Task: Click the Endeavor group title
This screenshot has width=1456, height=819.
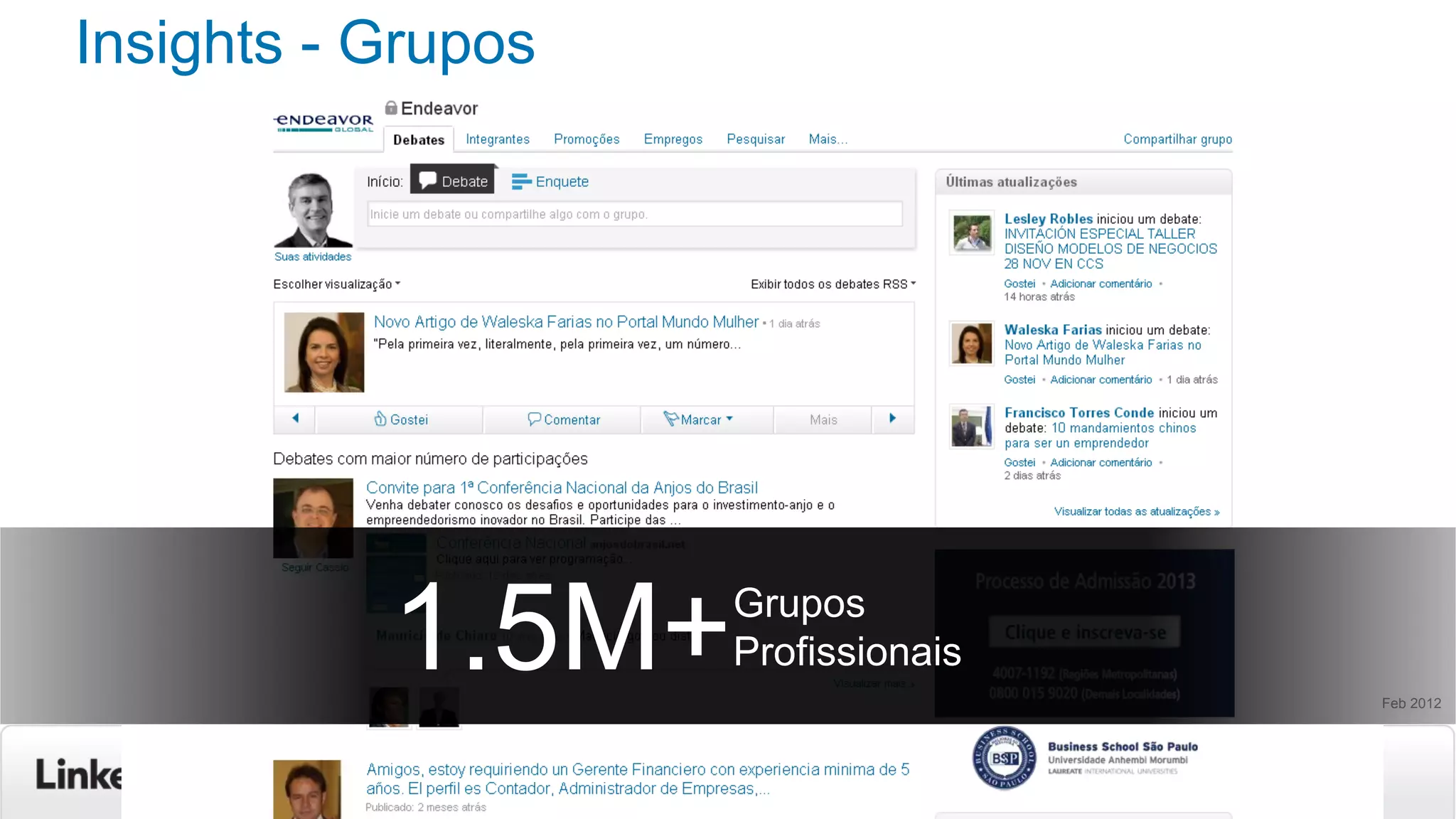Action: coord(439,108)
